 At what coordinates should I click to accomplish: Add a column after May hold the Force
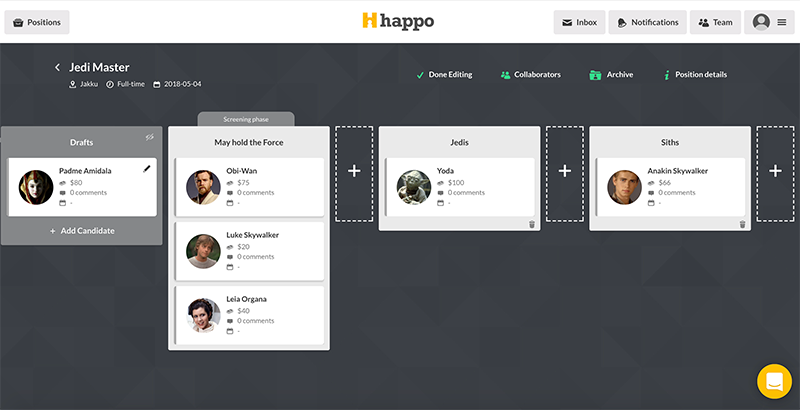(x=354, y=173)
